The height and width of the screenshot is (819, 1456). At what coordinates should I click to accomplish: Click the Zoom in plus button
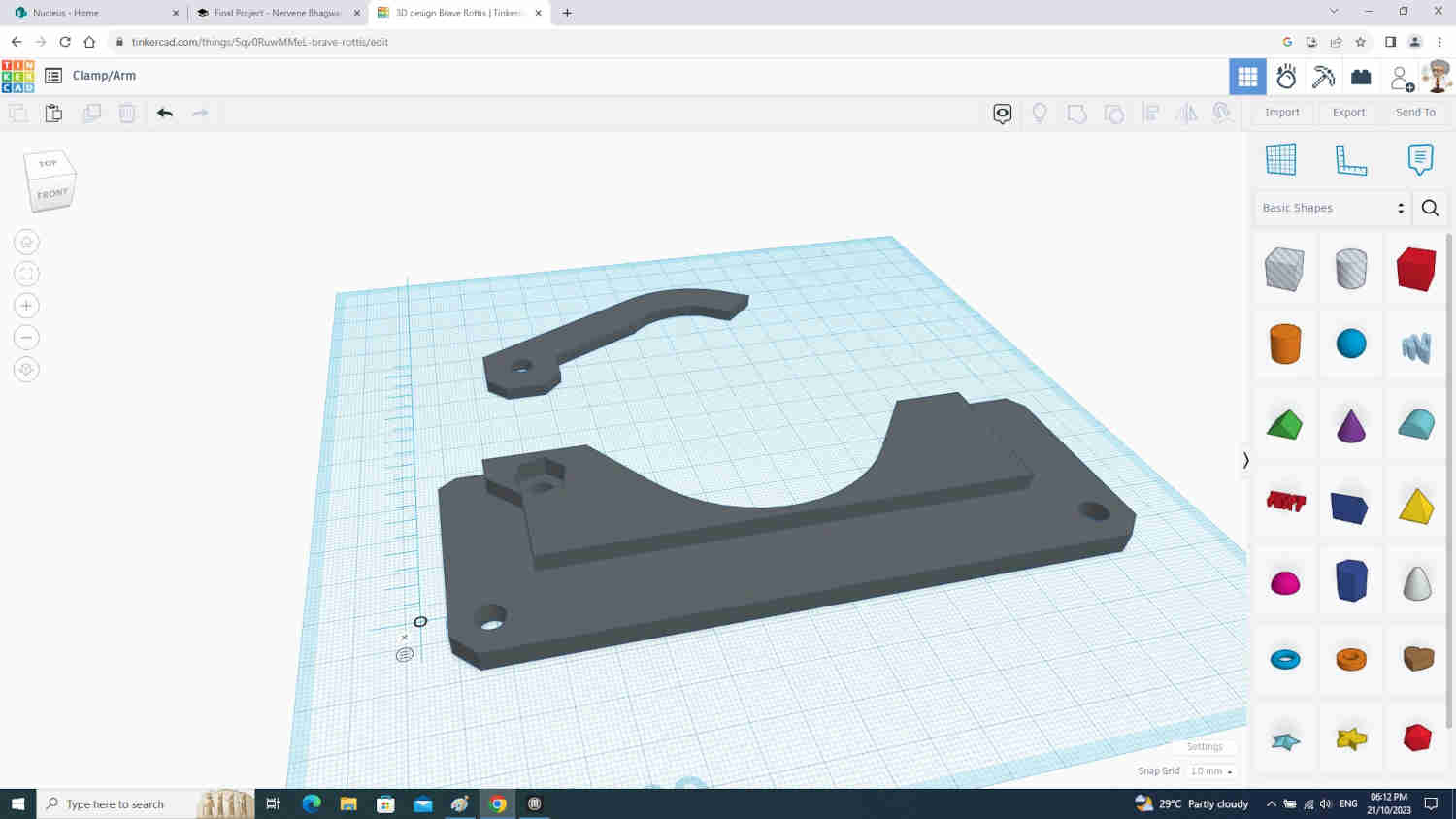[26, 306]
